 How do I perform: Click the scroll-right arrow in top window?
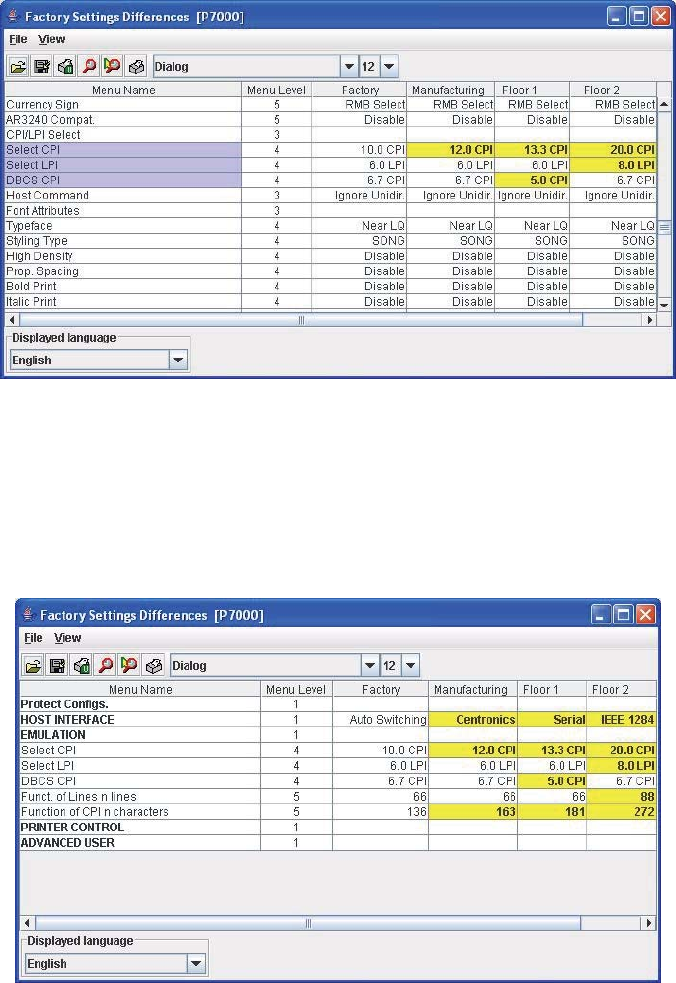650,320
